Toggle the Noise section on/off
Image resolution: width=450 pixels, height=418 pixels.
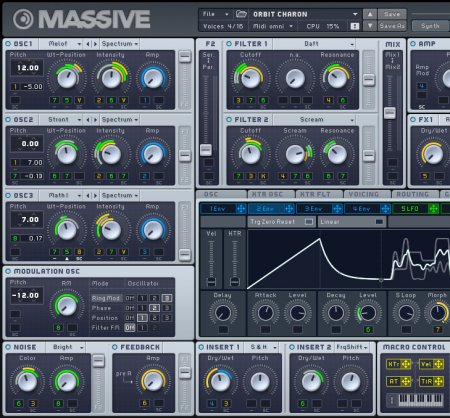point(8,347)
